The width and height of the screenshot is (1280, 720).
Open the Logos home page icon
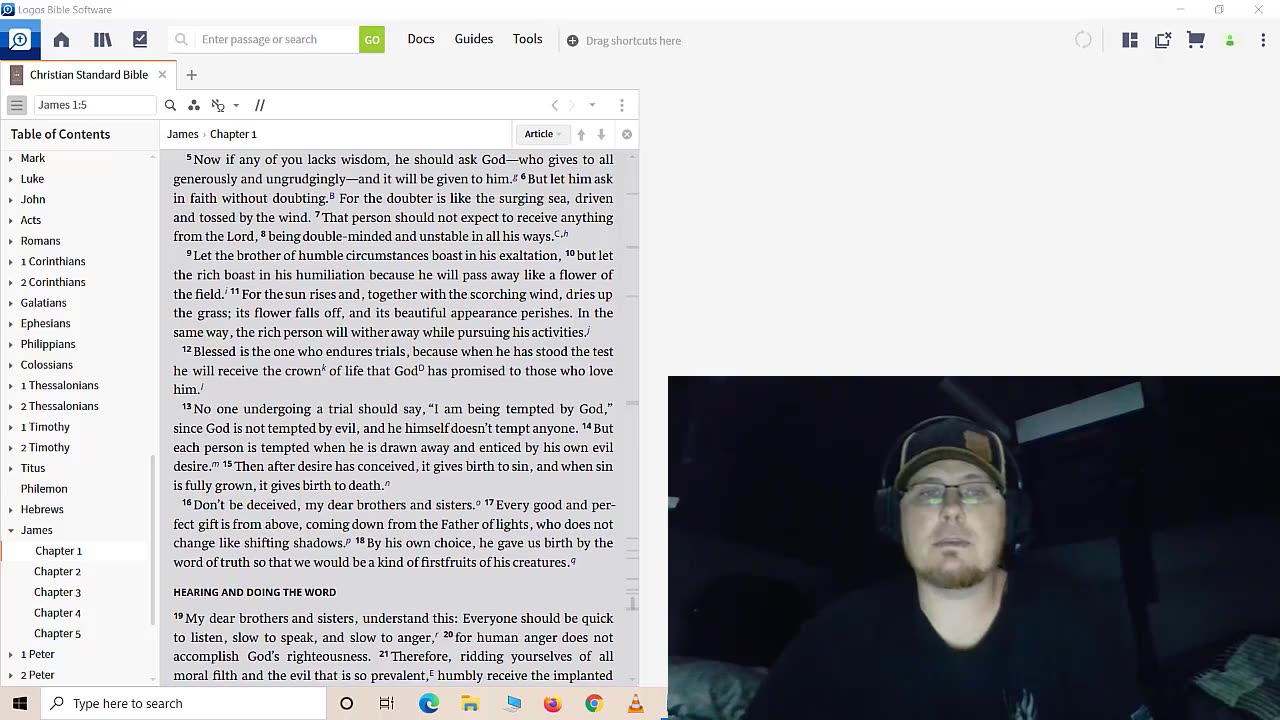click(61, 40)
